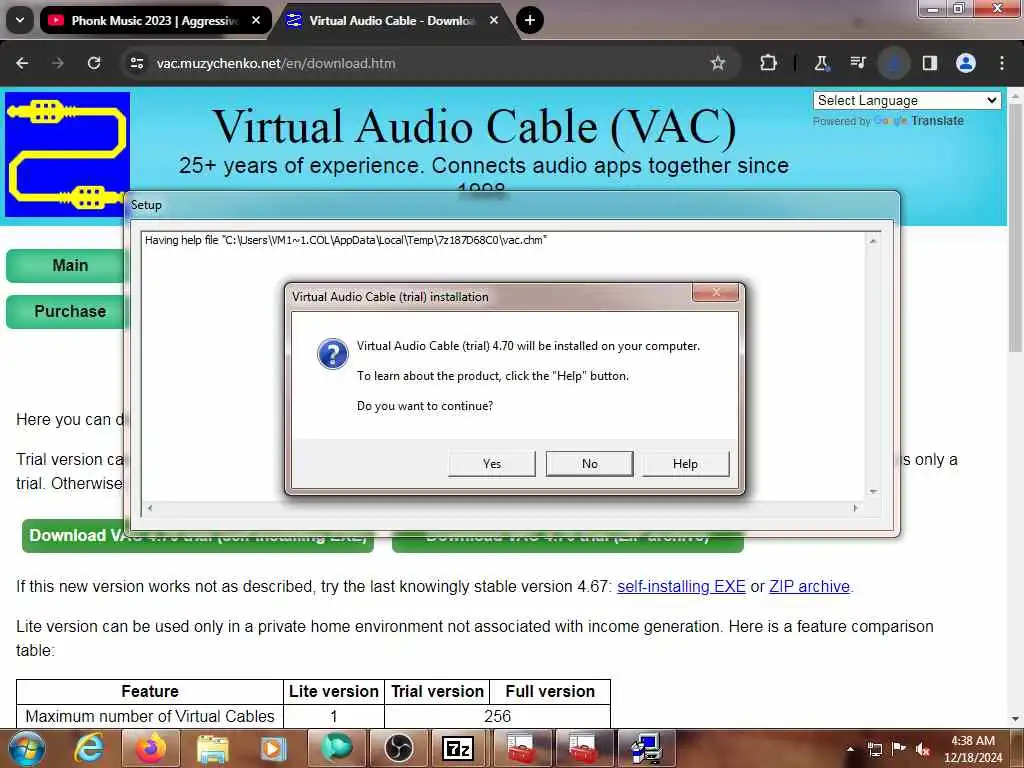Open Action Center flag tray icon
The height and width of the screenshot is (768, 1024).
pyautogui.click(x=899, y=749)
